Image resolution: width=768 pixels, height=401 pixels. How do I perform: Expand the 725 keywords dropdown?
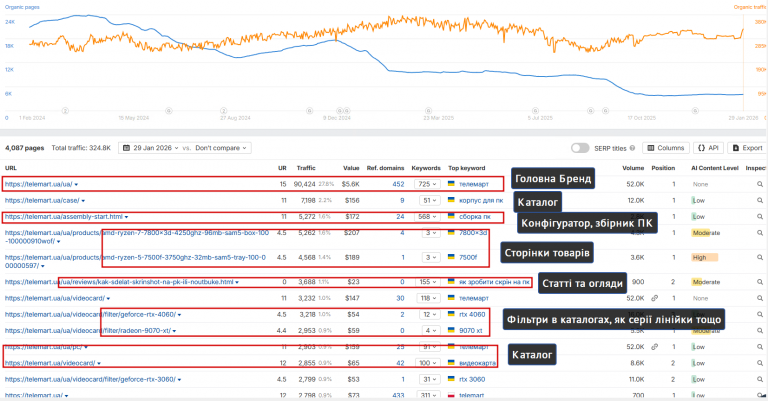427,184
